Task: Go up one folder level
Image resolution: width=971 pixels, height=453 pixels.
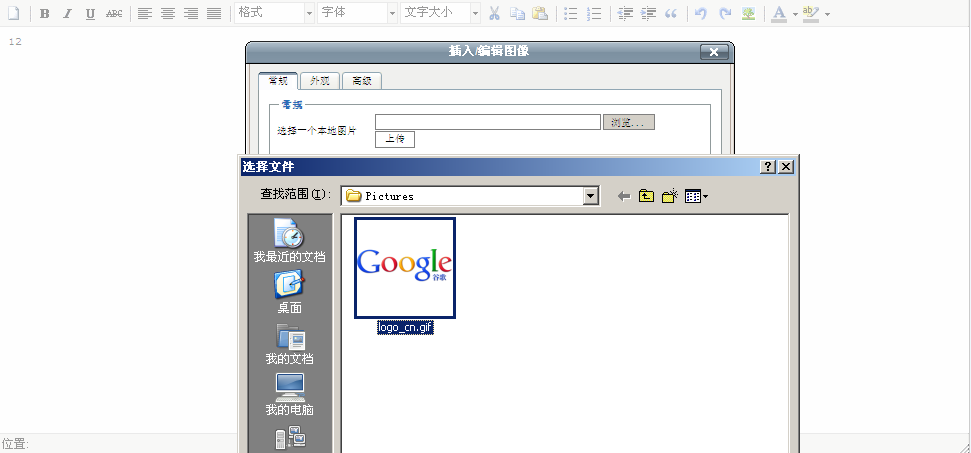Action: tap(647, 196)
